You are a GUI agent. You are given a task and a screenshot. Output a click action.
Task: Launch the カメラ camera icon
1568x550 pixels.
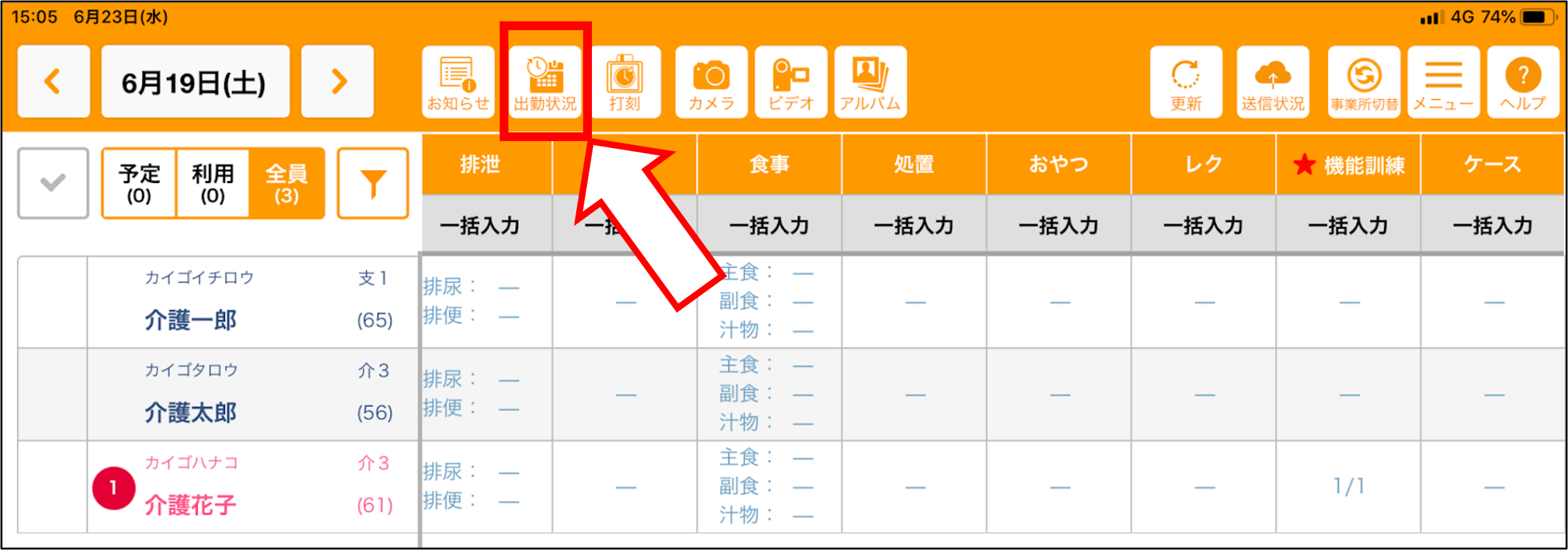[711, 82]
